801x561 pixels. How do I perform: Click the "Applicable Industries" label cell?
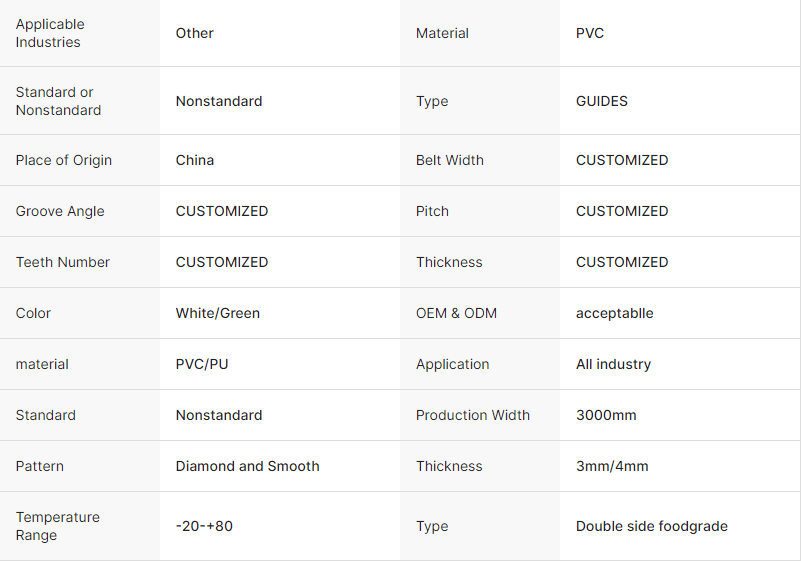click(50, 33)
